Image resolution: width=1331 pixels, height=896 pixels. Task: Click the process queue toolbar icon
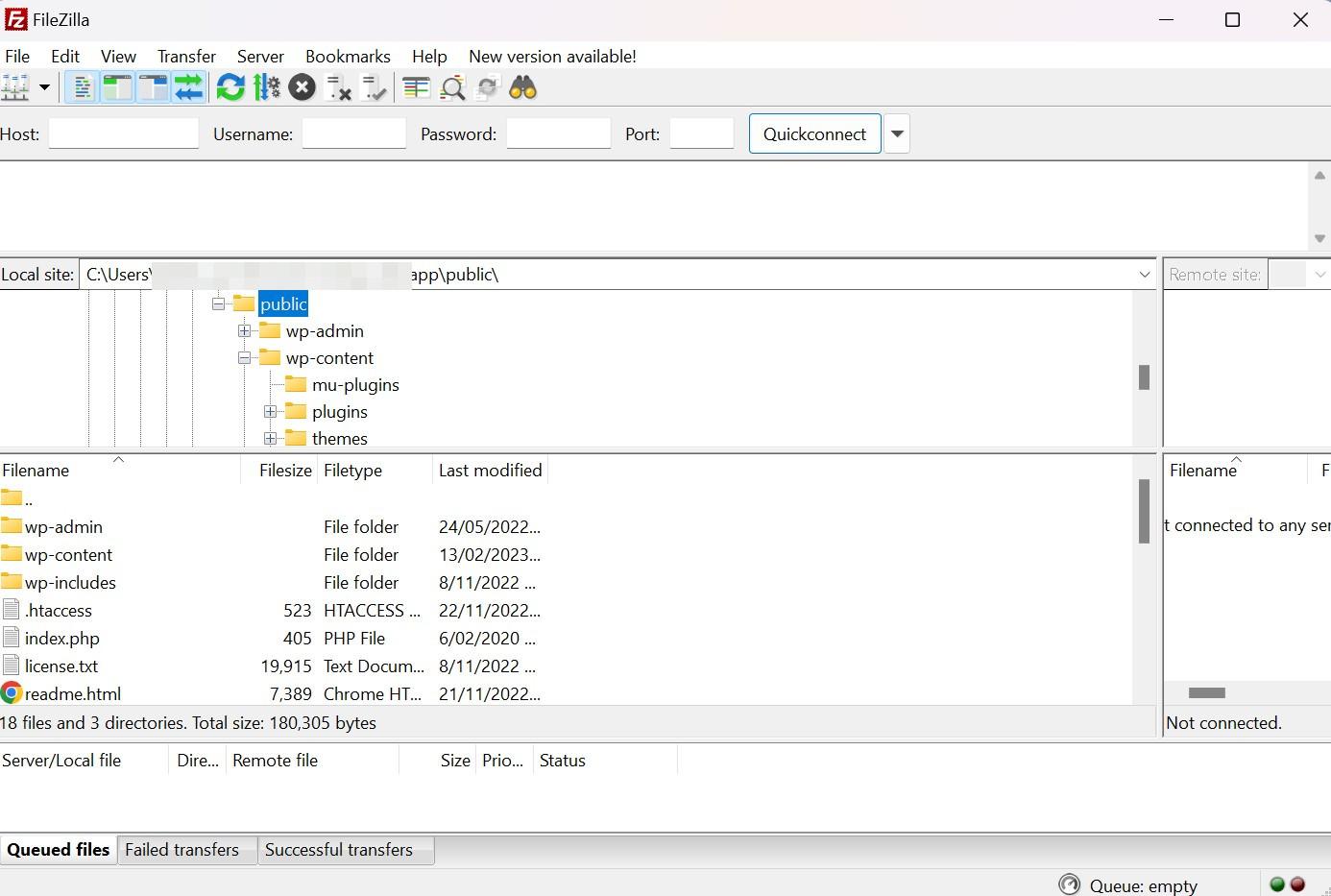point(267,88)
